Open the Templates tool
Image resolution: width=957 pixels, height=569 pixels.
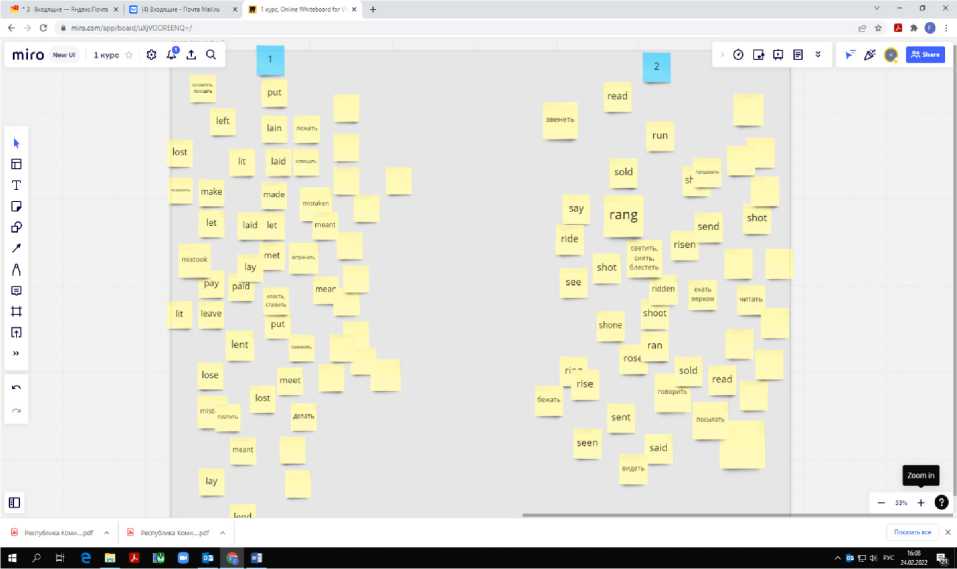[16, 164]
